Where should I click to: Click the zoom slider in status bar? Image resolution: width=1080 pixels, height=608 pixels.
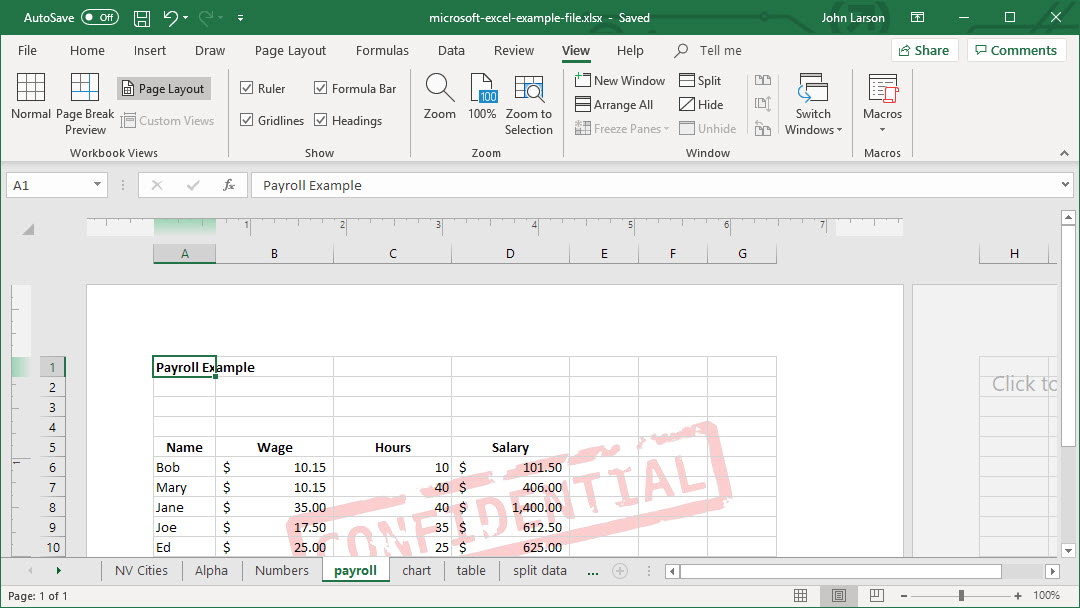(961, 596)
